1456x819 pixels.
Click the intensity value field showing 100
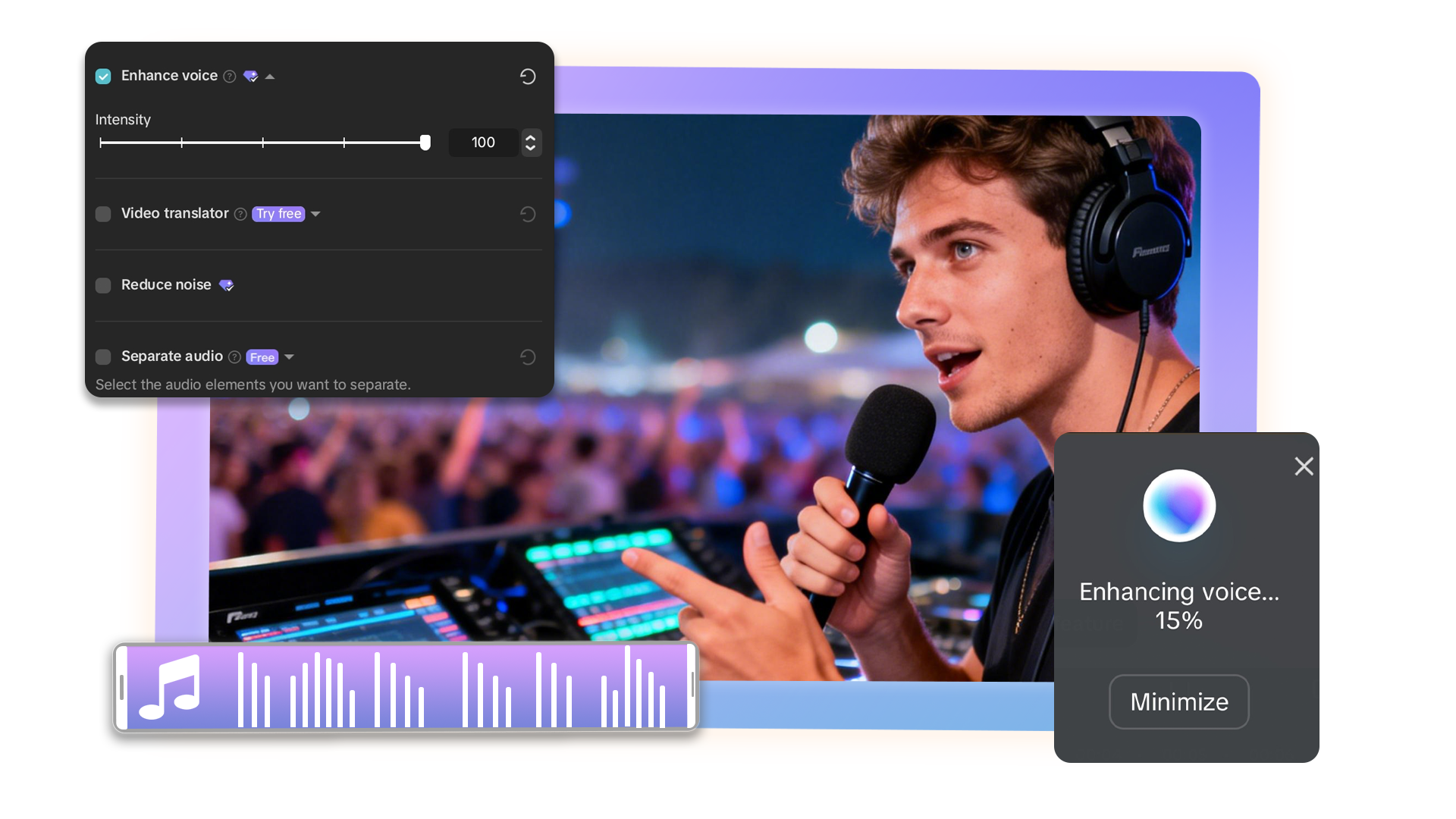pos(483,142)
